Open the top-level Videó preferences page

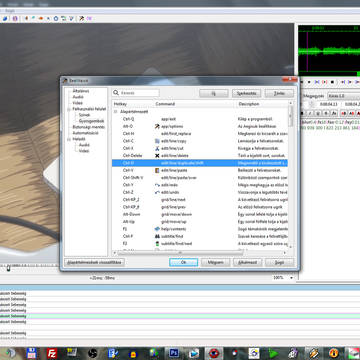78,103
